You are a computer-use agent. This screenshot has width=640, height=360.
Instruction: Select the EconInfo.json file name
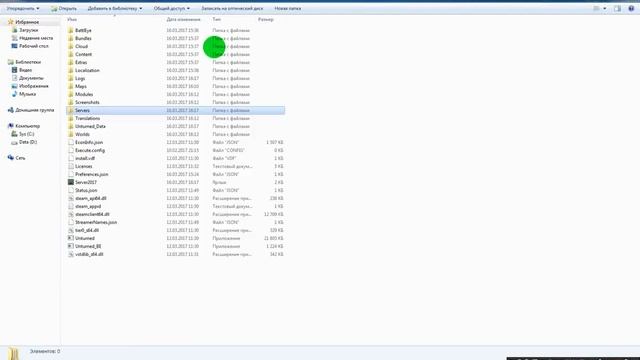coord(89,142)
